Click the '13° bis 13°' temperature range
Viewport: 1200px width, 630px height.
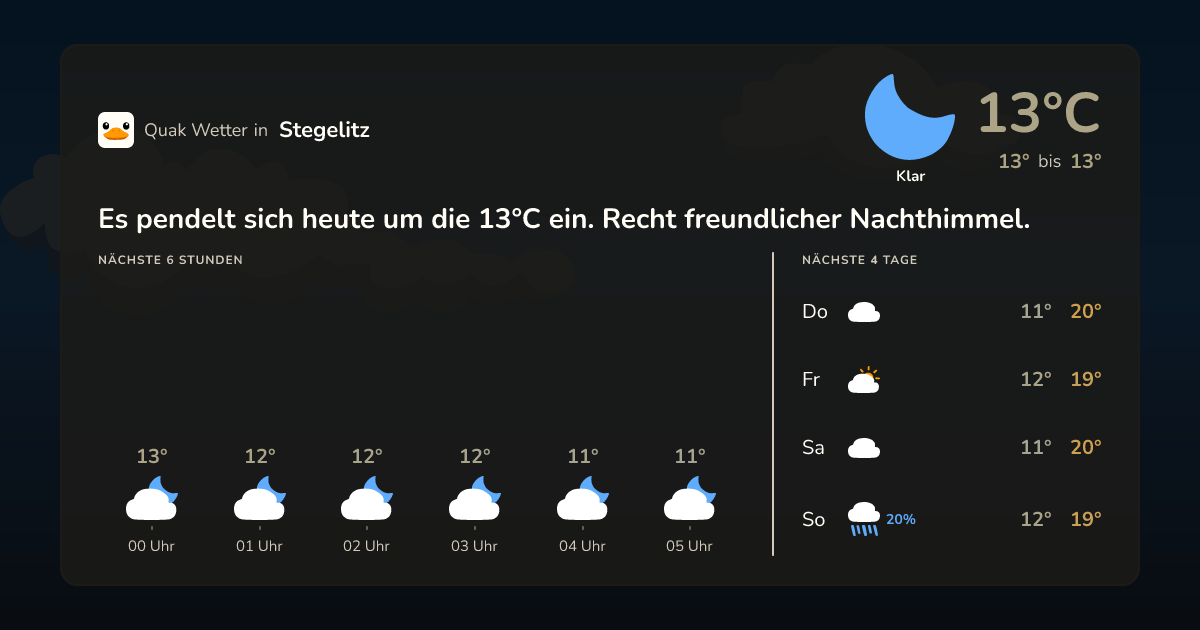pos(1050,161)
